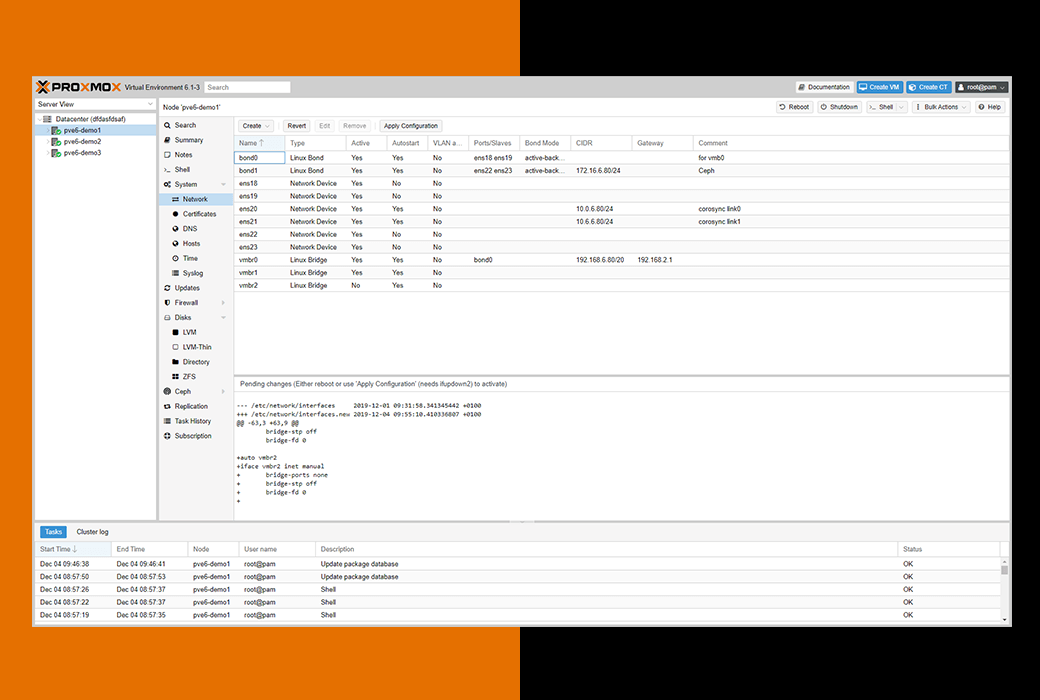Select node pve6-demo3 in tree
This screenshot has height=700, width=1040.
[82, 153]
